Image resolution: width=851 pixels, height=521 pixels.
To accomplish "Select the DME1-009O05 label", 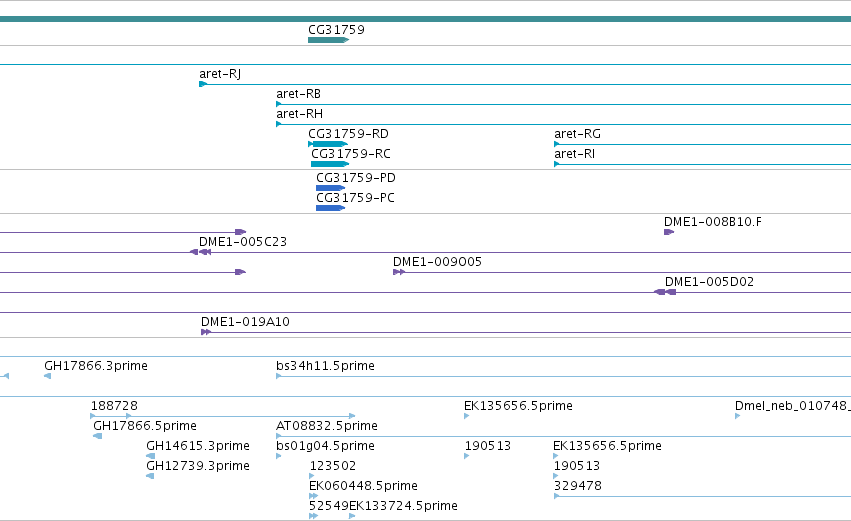I will pos(437,262).
